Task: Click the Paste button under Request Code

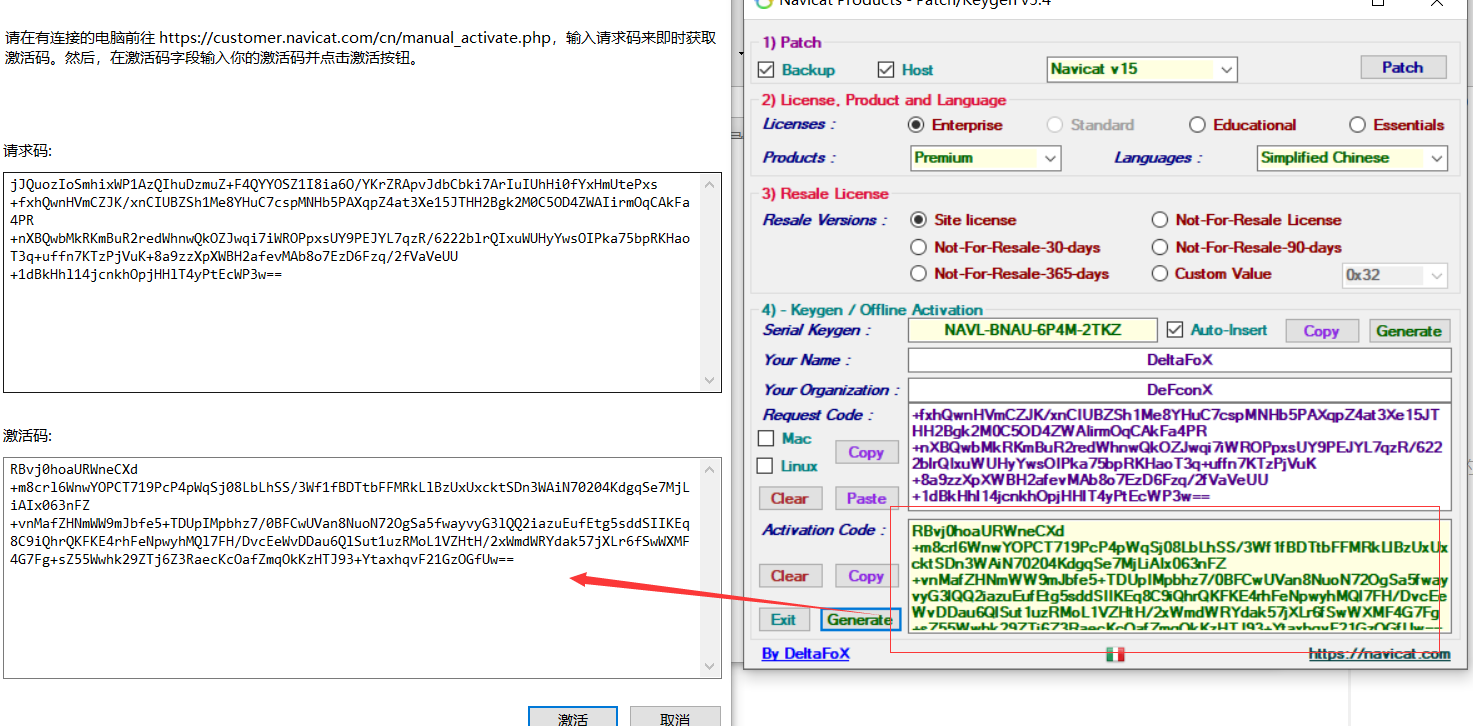Action: (866, 498)
